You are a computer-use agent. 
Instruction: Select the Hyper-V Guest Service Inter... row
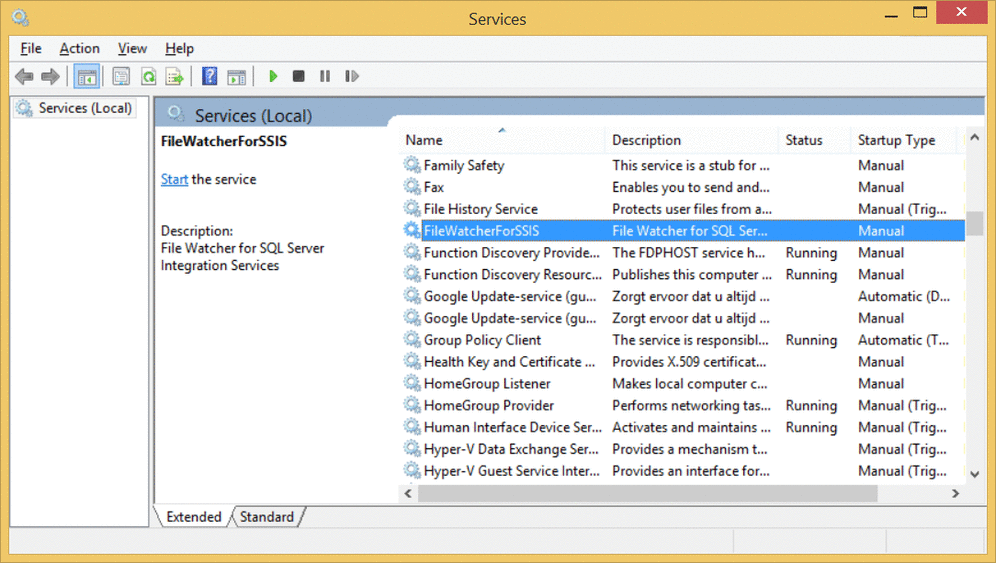(683, 471)
